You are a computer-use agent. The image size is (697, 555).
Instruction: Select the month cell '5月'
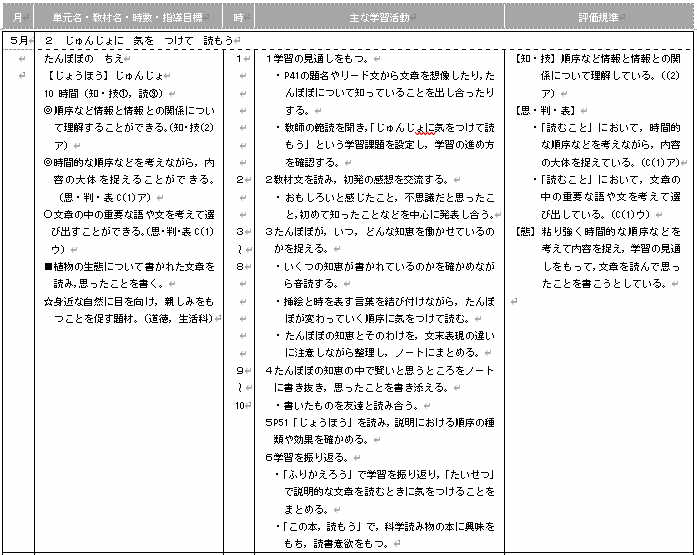pos(18,40)
